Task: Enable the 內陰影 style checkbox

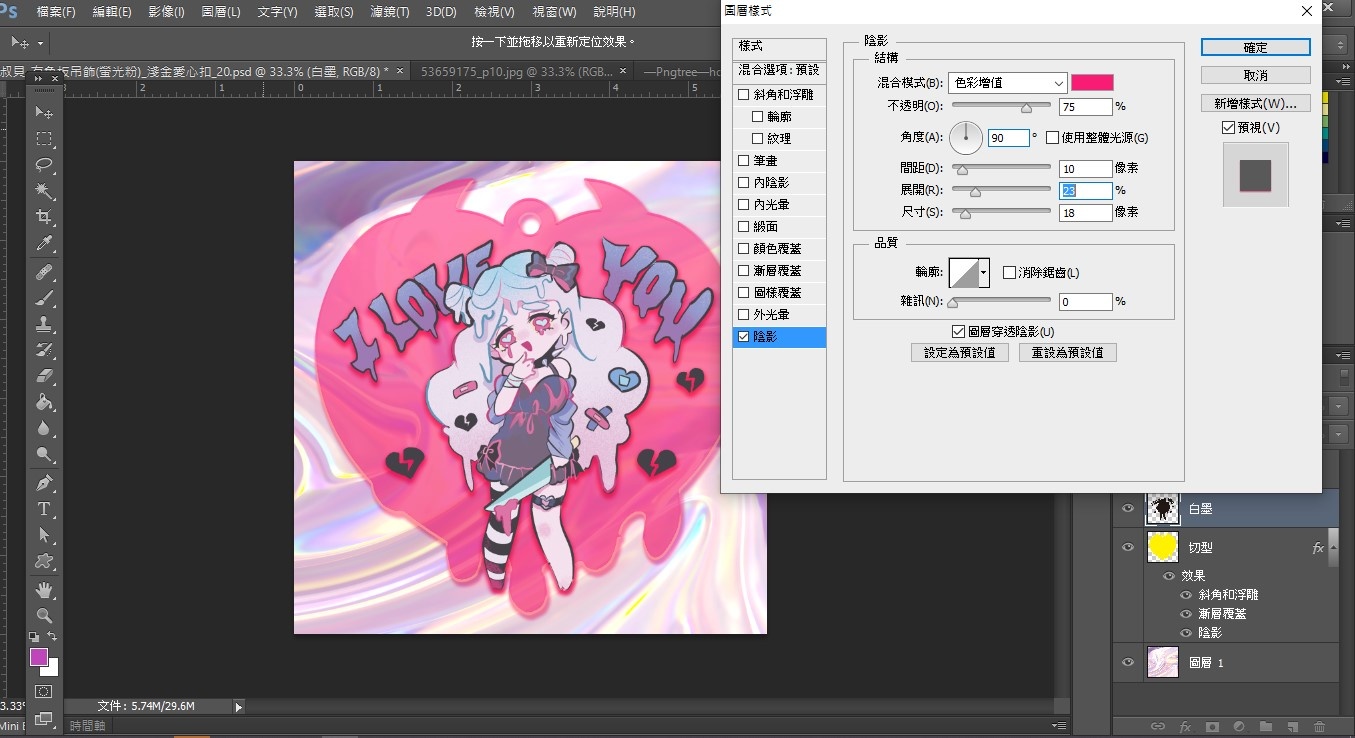Action: tap(743, 183)
